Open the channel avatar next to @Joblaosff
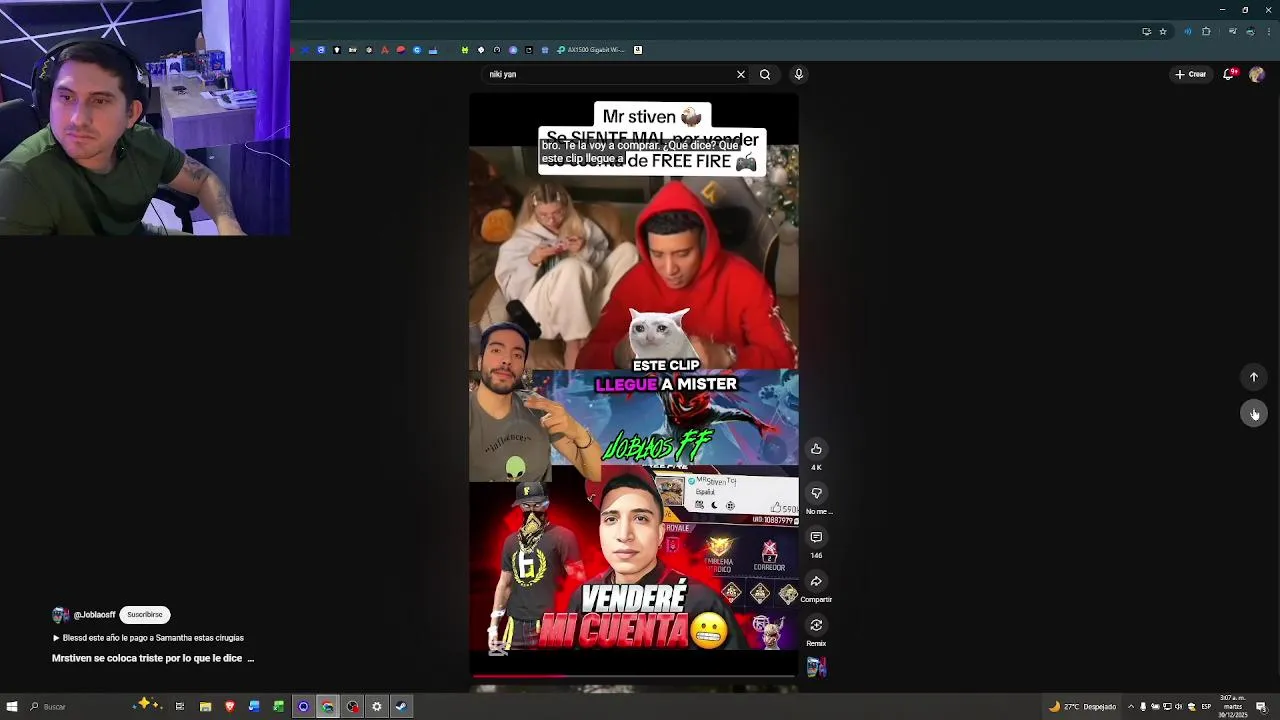The image size is (1280, 720). tap(60, 615)
